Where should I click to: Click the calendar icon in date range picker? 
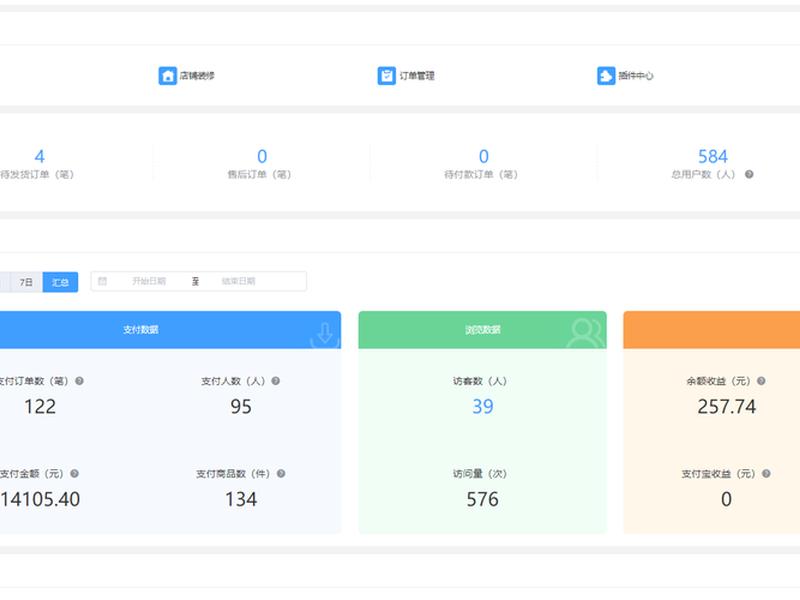coord(103,281)
